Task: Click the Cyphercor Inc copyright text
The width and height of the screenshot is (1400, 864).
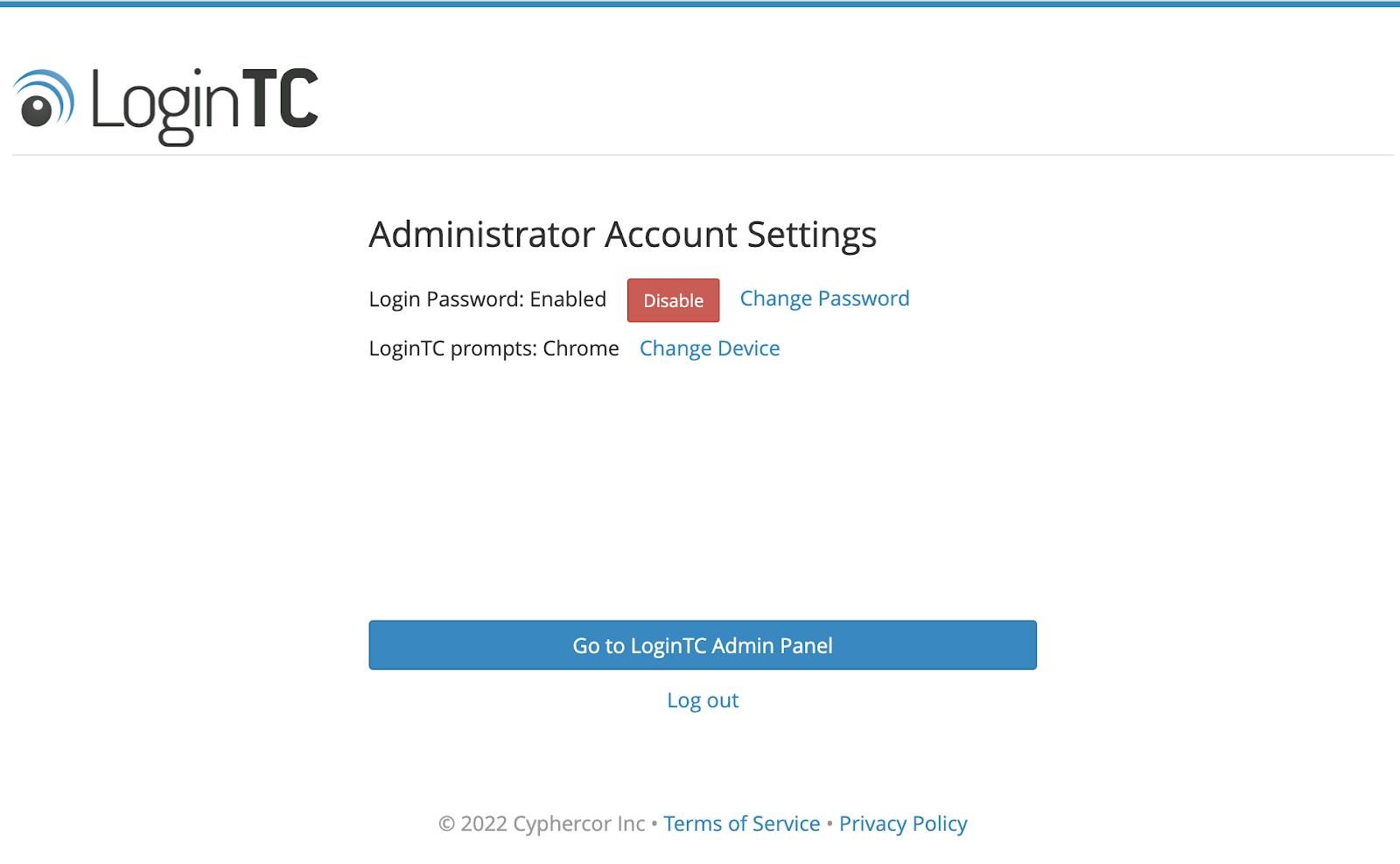Action: (542, 823)
